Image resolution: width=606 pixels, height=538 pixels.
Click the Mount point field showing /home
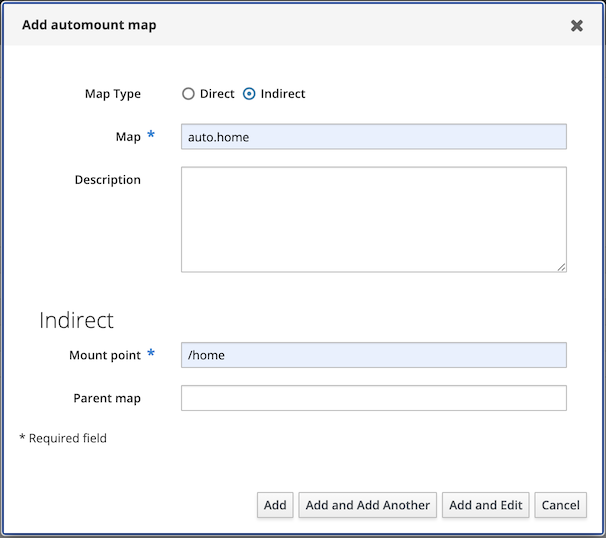coord(373,355)
